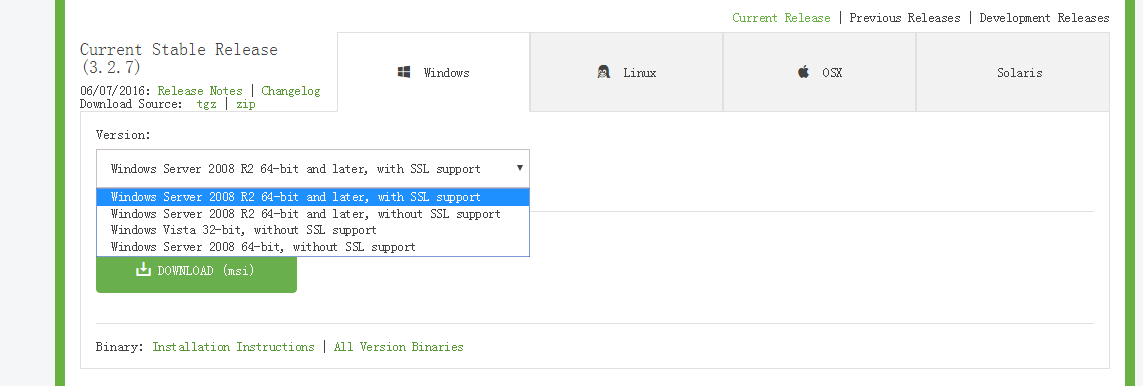Click the Windows logo icon in tab
The height and width of the screenshot is (386, 1143).
(404, 72)
